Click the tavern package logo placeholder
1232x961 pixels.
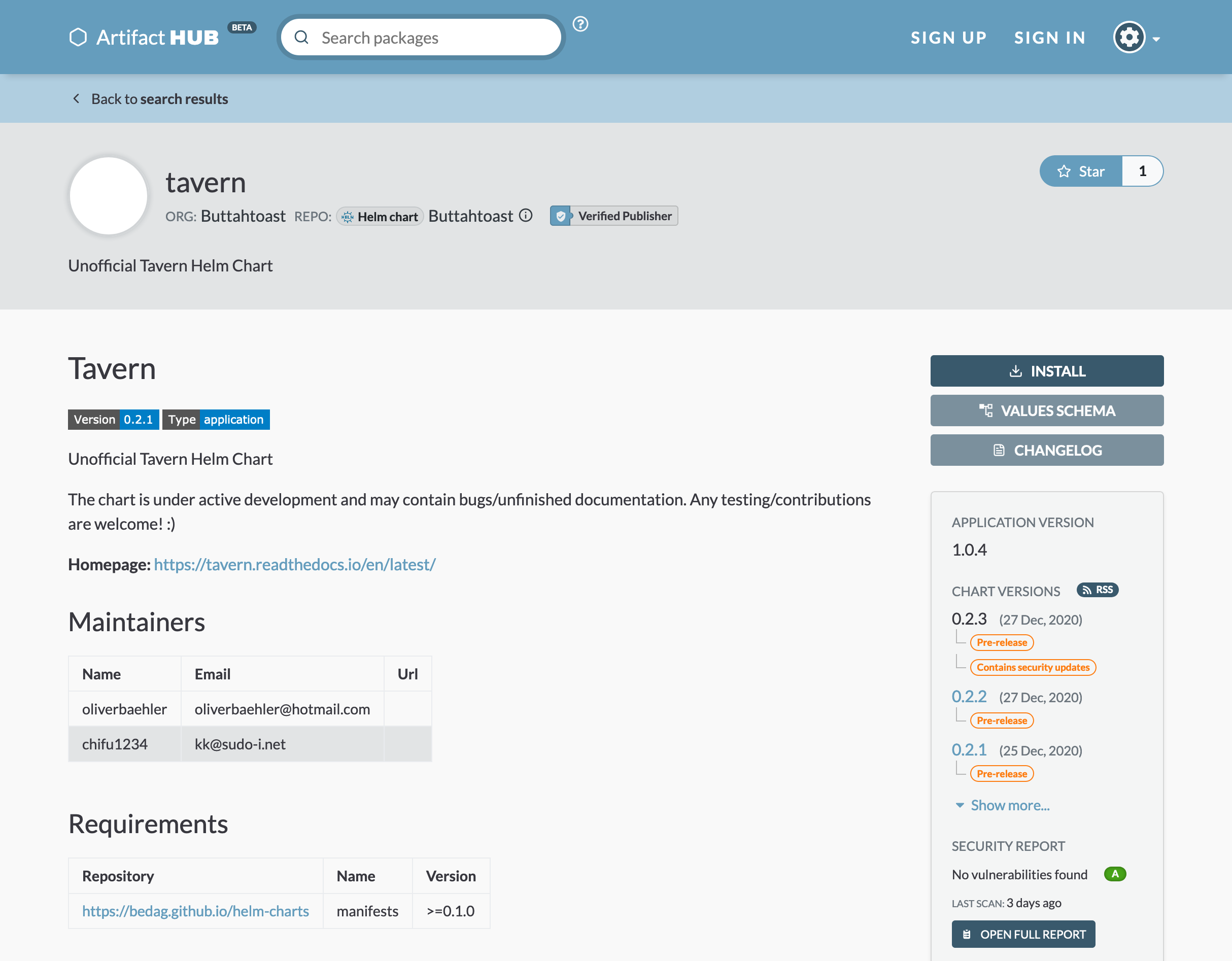108,196
